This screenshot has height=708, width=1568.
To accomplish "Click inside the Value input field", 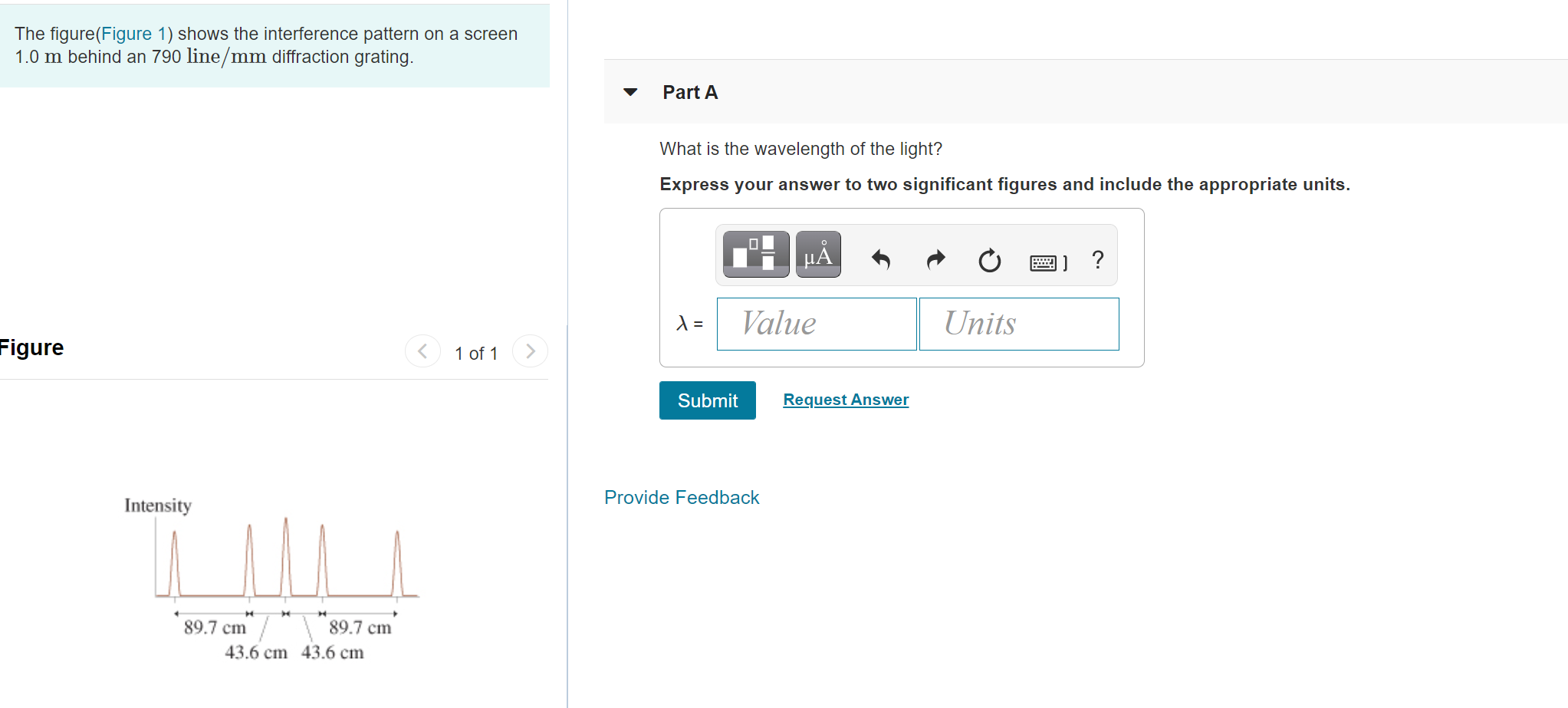I will coord(815,323).
